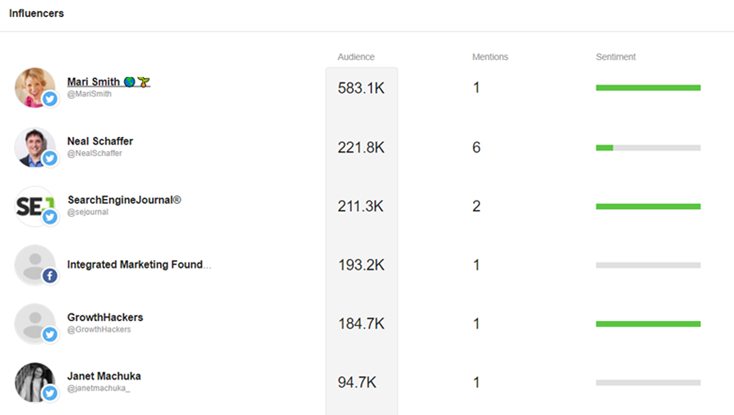This screenshot has width=734, height=415.
Task: Click Neal Schaffer's sentiment bar
Action: [648, 148]
